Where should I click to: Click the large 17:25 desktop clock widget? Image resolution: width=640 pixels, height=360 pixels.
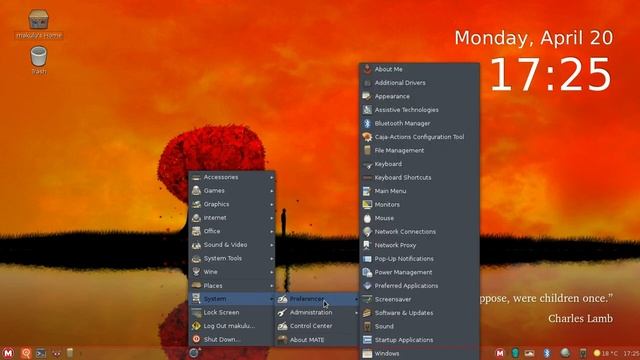(x=551, y=75)
